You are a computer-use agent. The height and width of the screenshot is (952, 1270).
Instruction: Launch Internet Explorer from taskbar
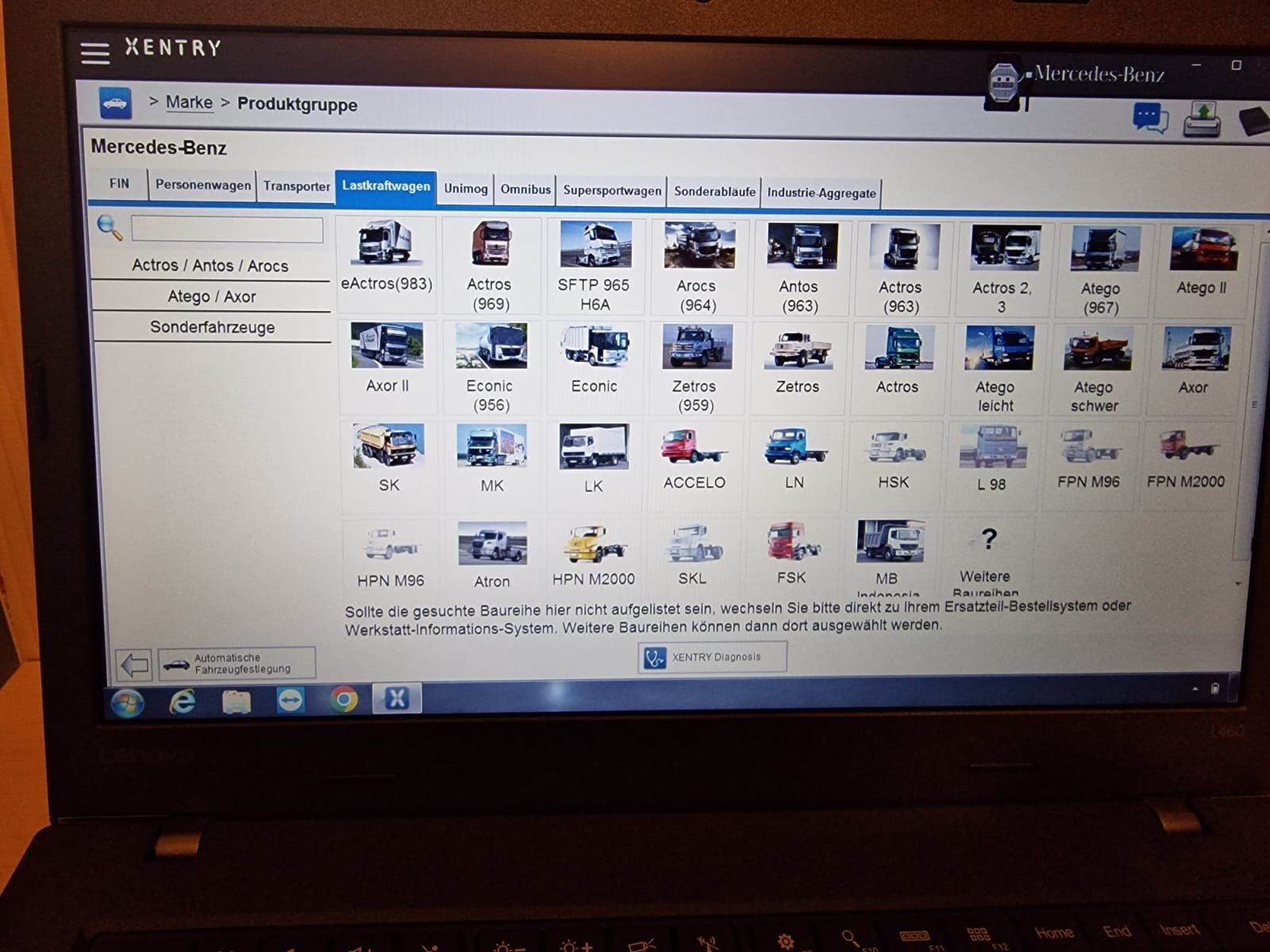click(x=183, y=701)
